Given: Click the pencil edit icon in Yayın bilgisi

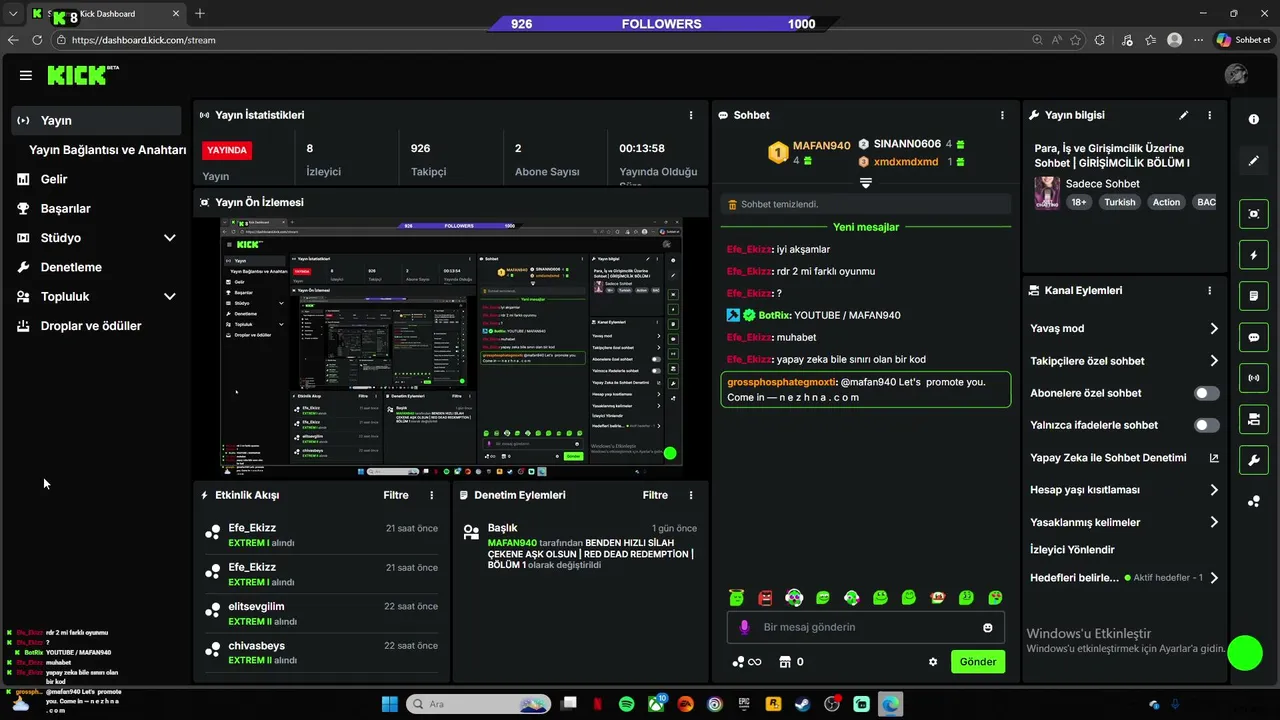Looking at the screenshot, I should tap(1184, 115).
